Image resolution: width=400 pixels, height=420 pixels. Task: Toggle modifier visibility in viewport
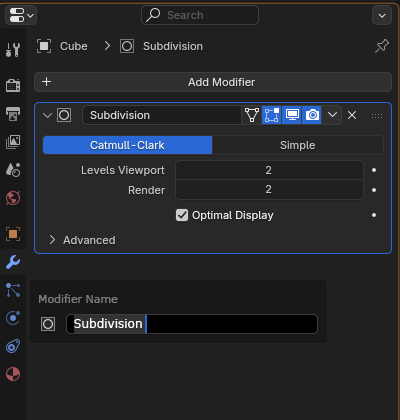tap(292, 115)
